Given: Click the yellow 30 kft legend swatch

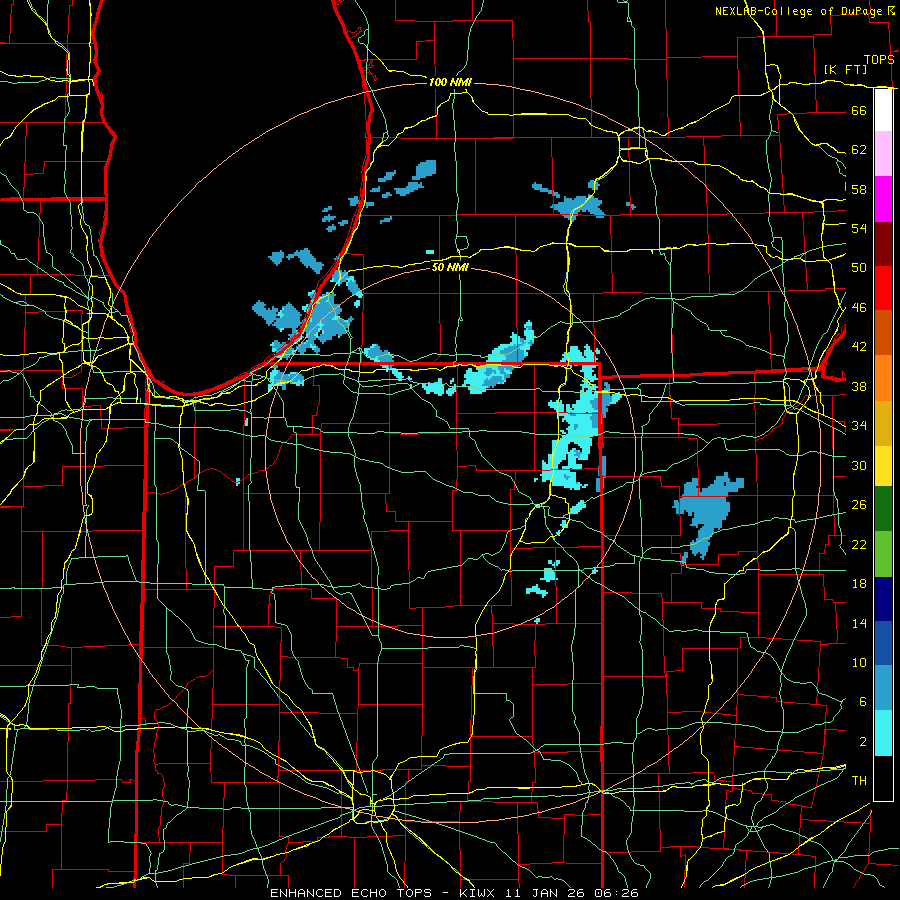Looking at the screenshot, I should [x=883, y=466].
